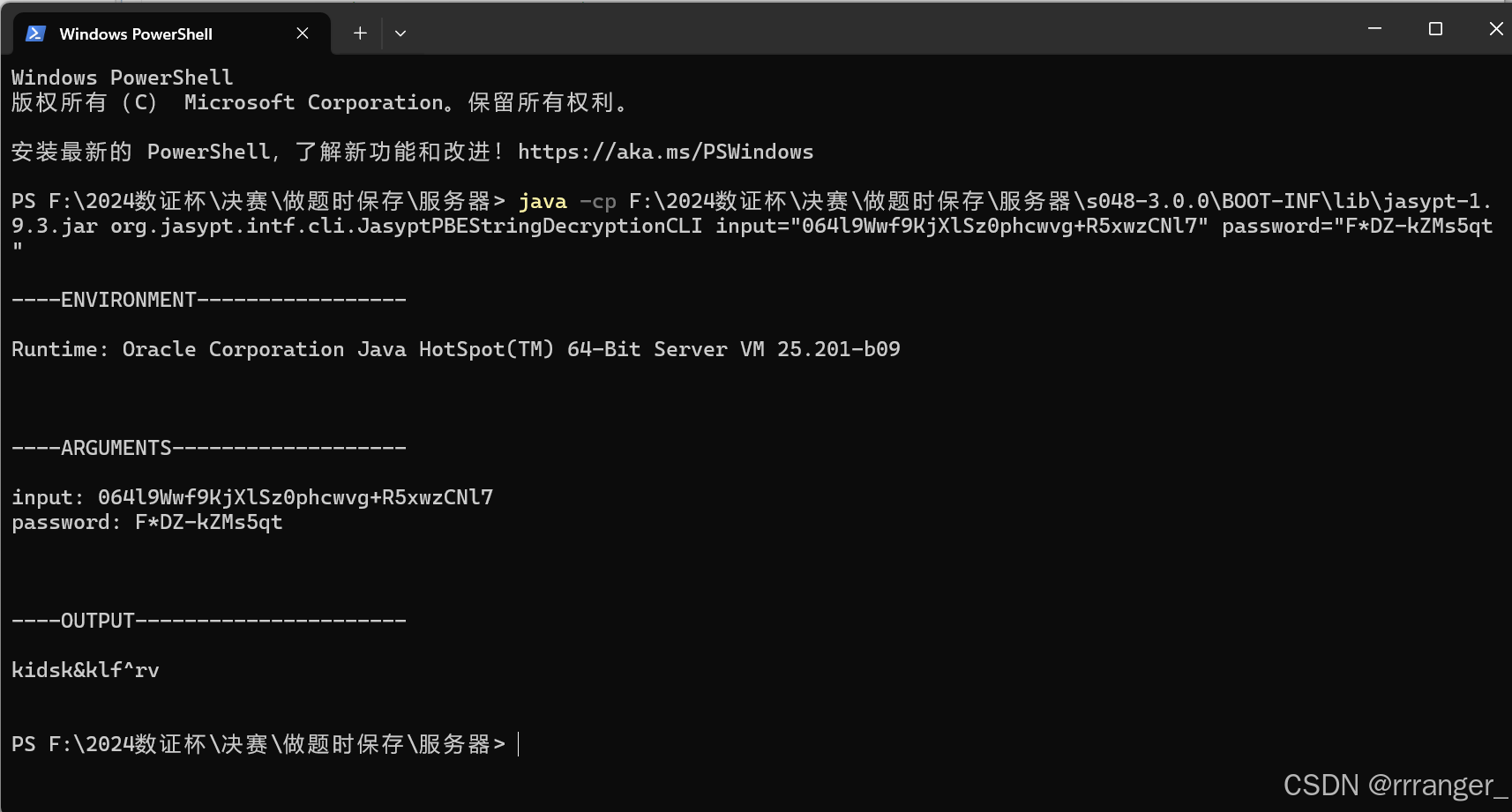Click the OUTPUT section header line
1512x812 pixels.
(x=209, y=621)
